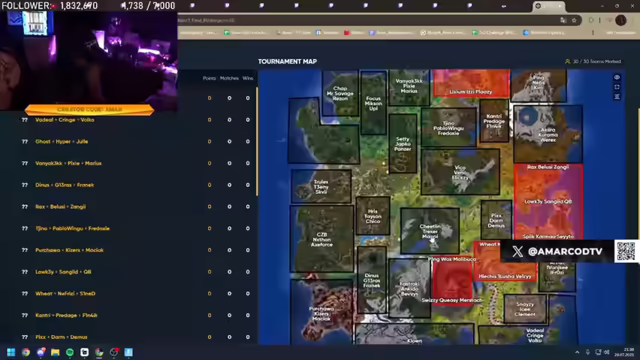Bookmark this page with the star icon

point(574,20)
